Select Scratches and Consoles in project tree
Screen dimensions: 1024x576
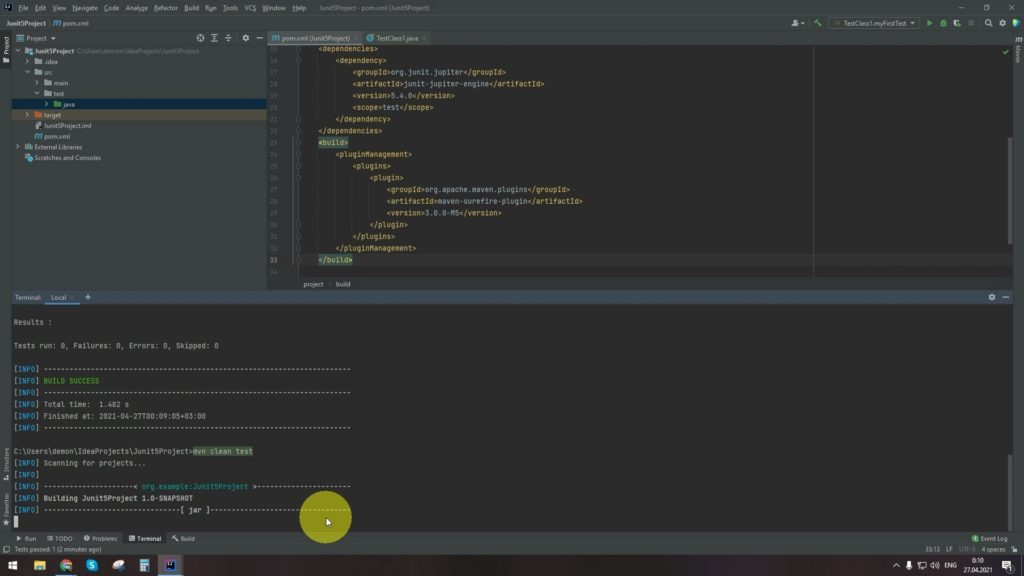pyautogui.click(x=67, y=158)
